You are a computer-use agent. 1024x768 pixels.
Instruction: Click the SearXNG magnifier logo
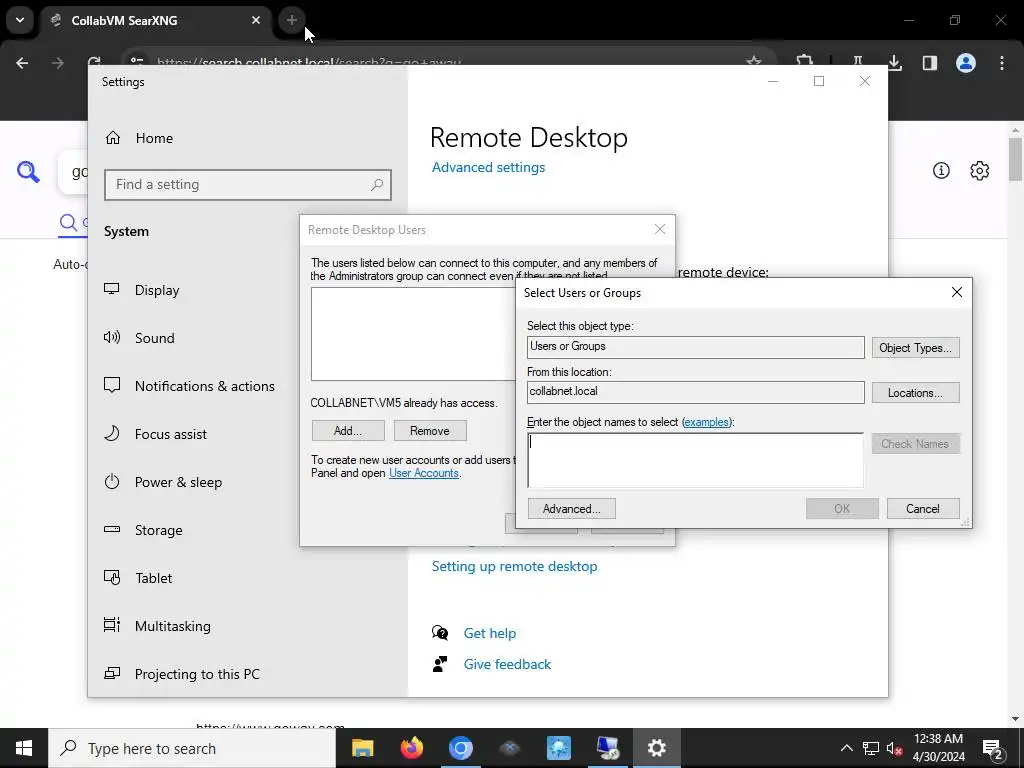pos(28,172)
